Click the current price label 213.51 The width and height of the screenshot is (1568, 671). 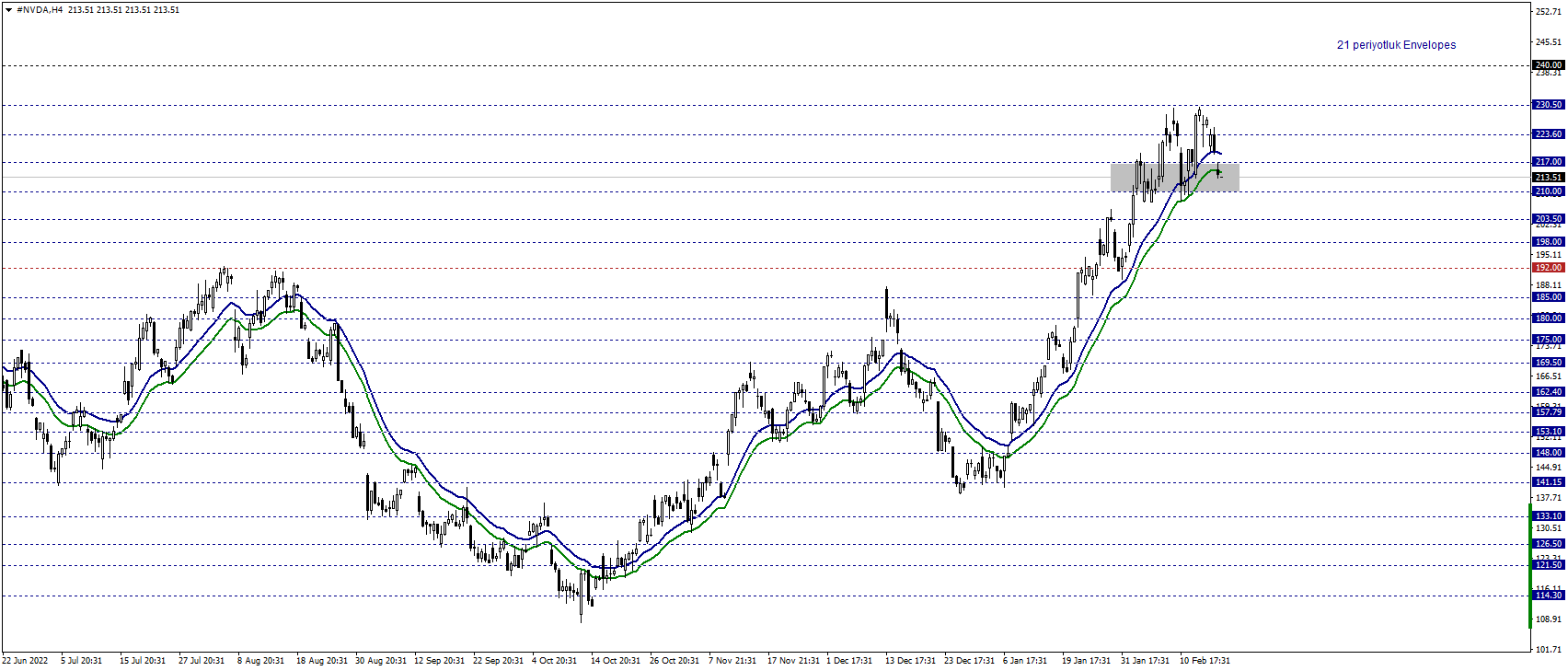click(1548, 178)
